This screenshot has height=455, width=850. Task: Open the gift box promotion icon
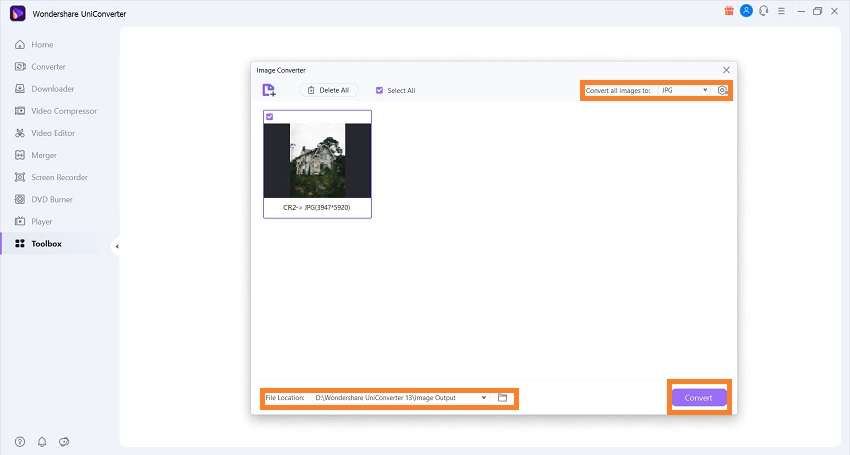click(729, 11)
